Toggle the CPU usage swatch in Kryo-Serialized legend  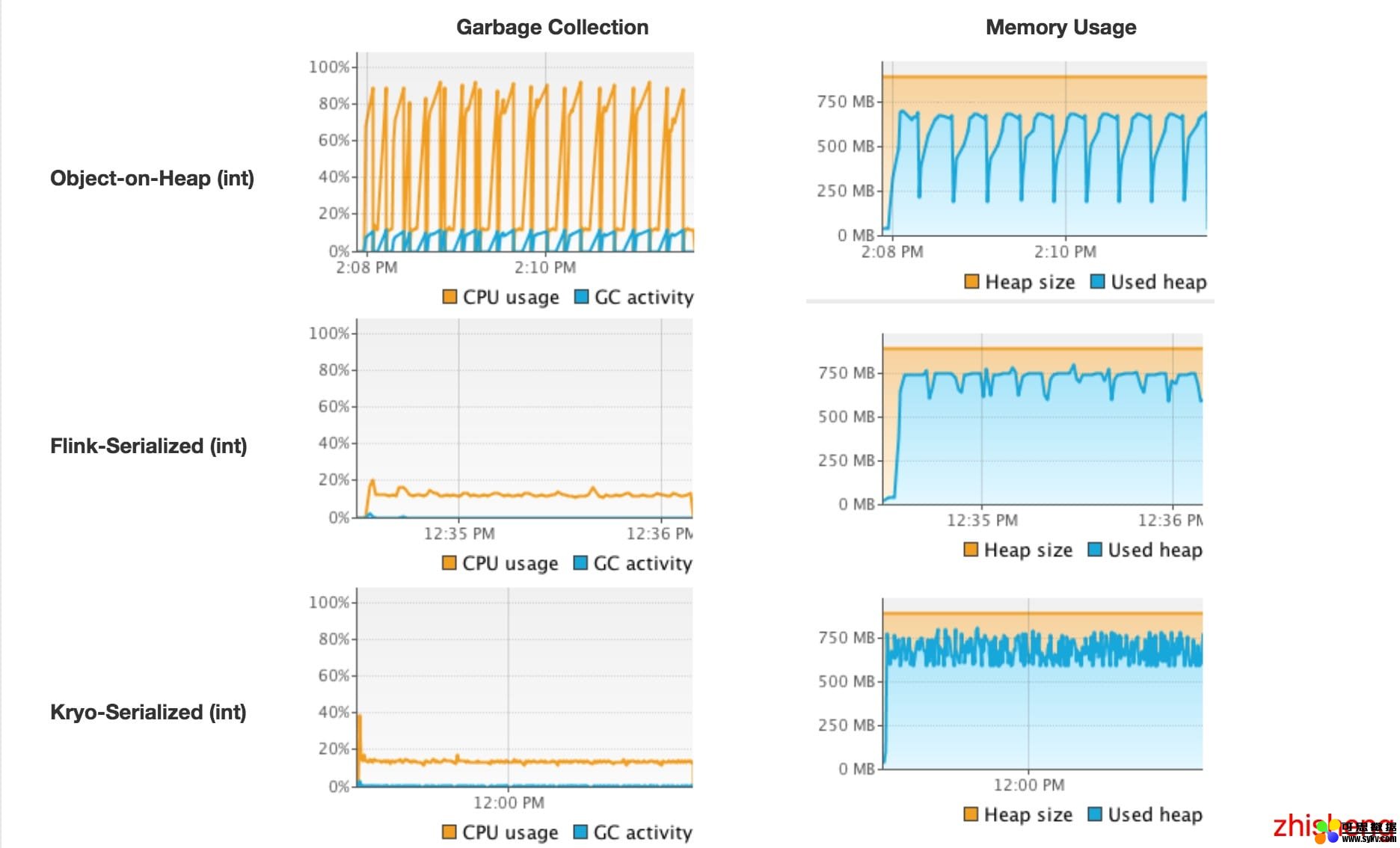[x=449, y=832]
